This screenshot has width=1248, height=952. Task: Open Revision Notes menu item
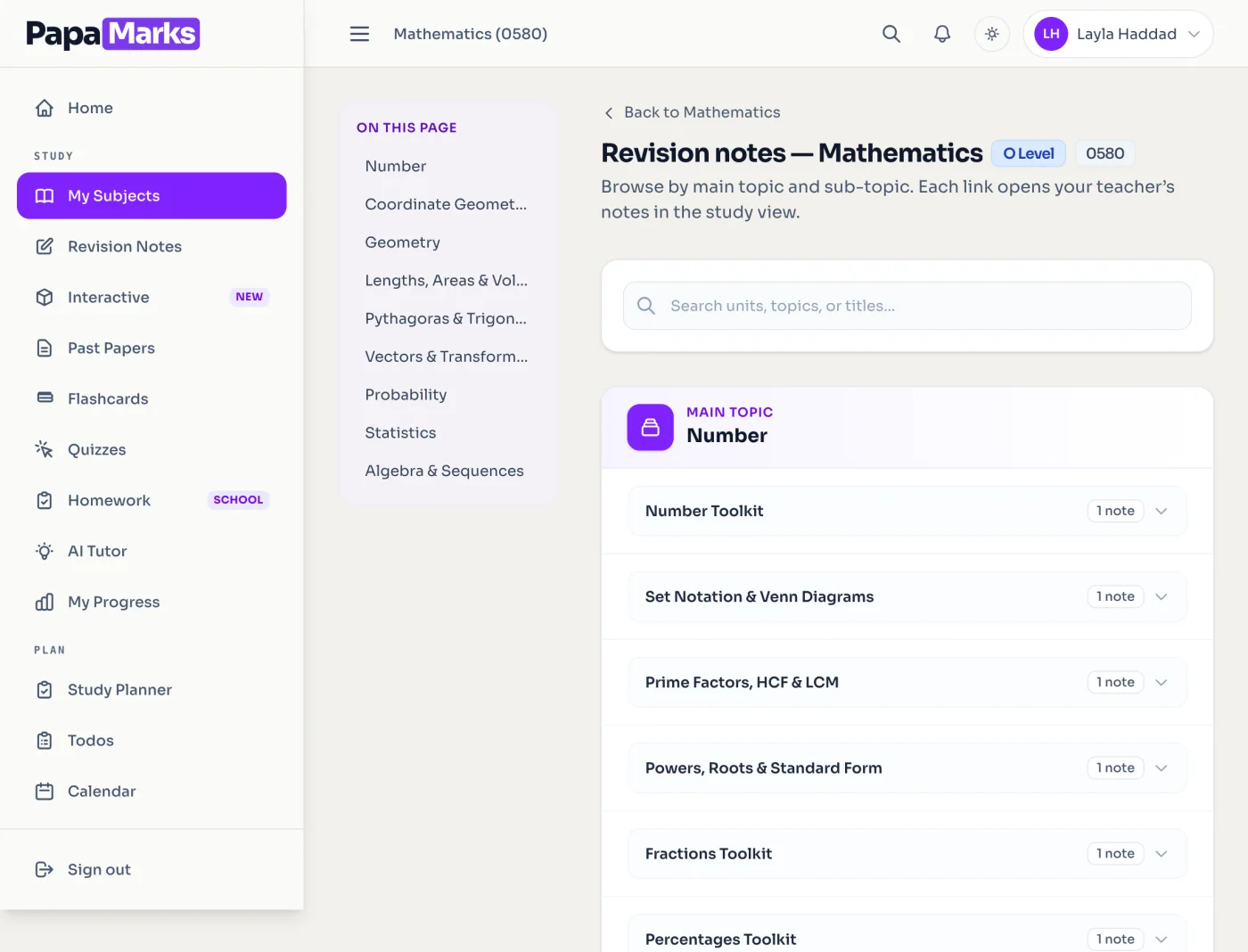pyautogui.click(x=152, y=247)
